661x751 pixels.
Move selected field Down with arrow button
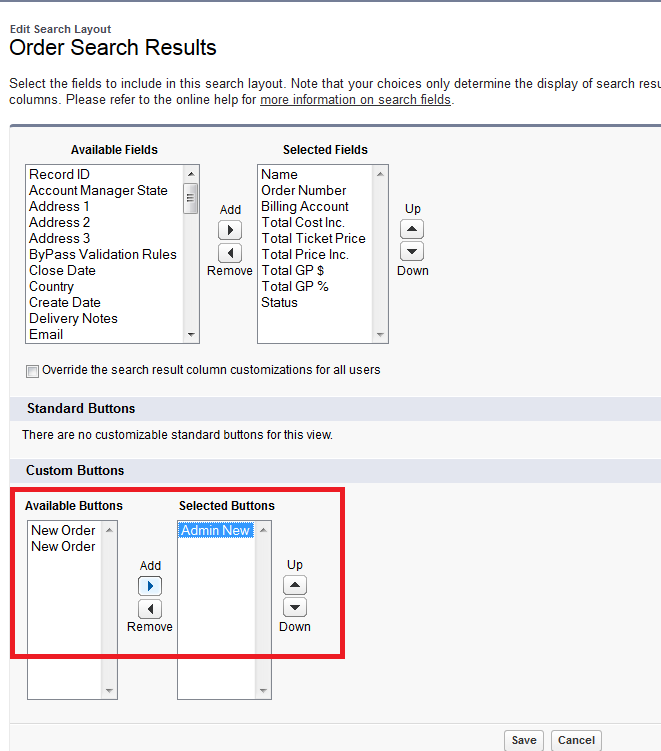tap(412, 251)
